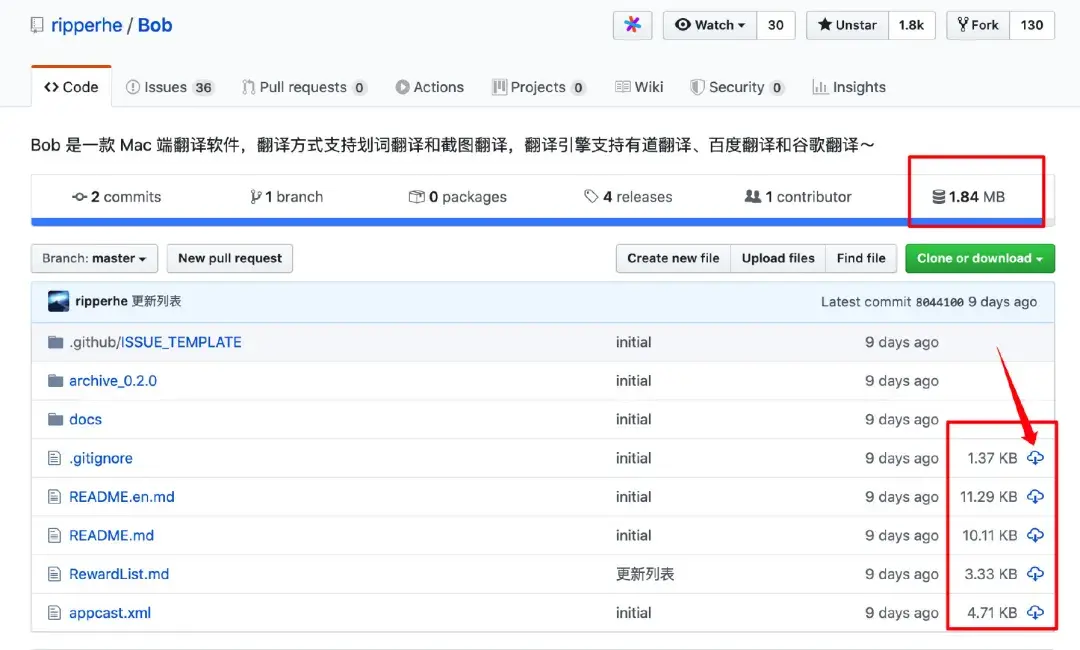Click the New pull request button

pyautogui.click(x=229, y=258)
